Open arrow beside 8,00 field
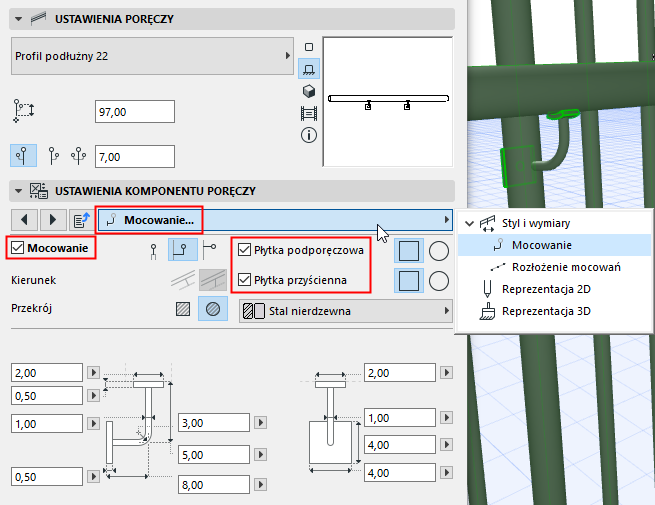 coord(260,485)
